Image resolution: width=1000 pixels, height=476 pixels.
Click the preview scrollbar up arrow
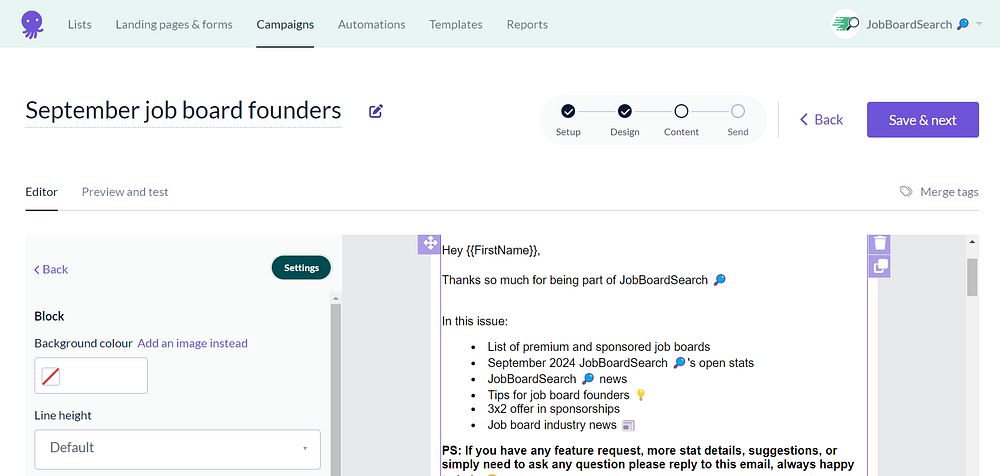pyautogui.click(x=972, y=242)
